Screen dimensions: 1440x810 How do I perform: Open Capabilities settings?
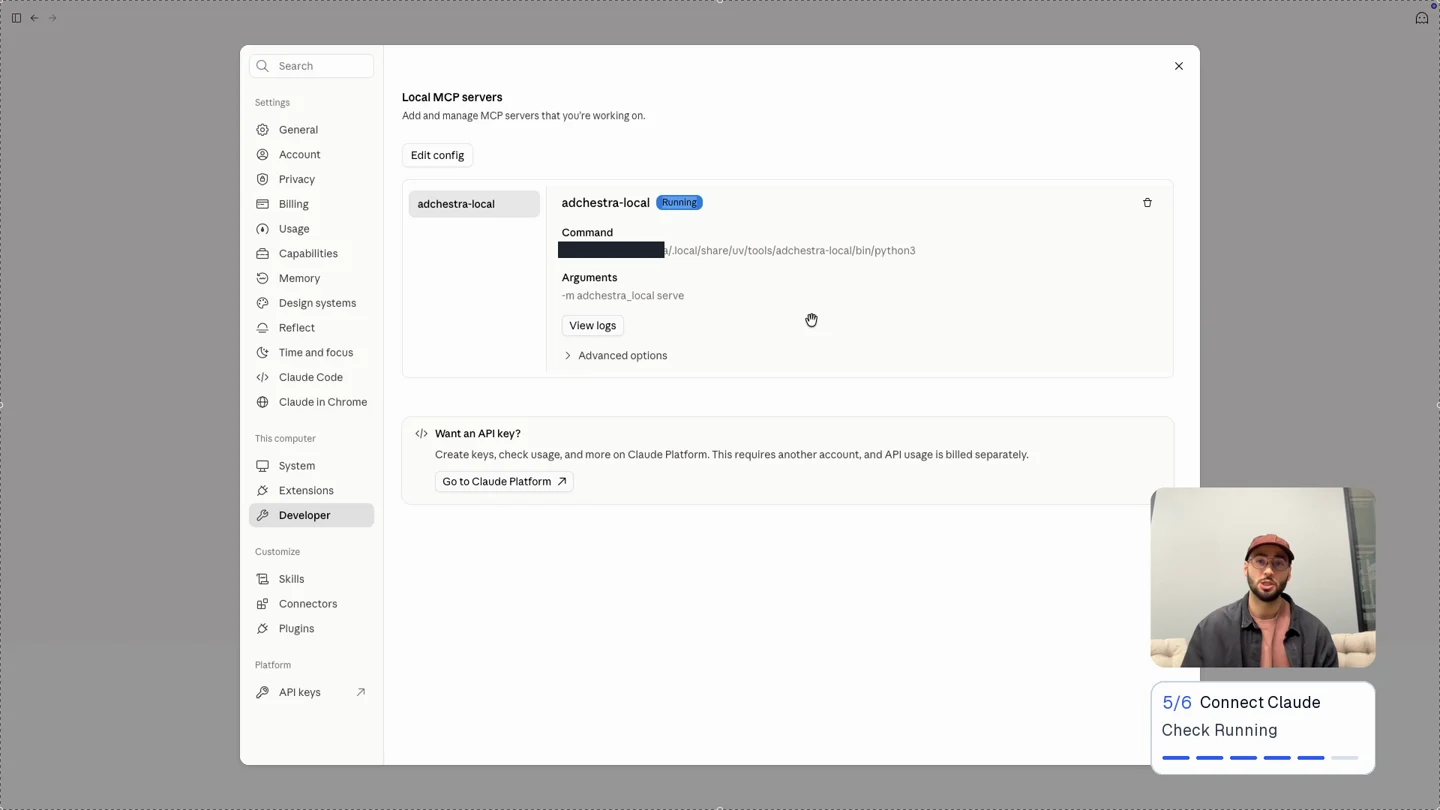pos(312,254)
